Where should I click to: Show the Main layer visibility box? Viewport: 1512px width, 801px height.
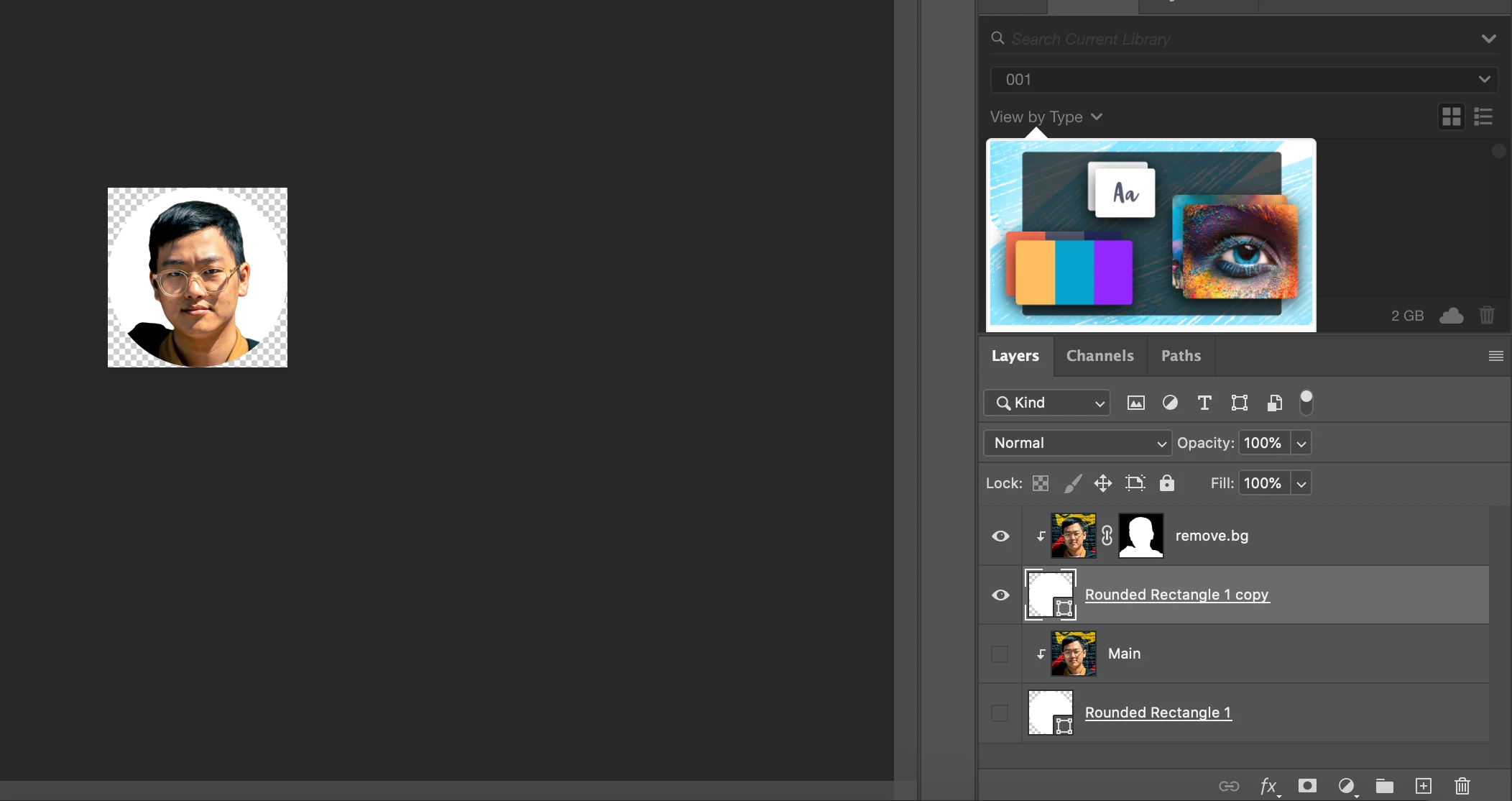(x=1000, y=654)
